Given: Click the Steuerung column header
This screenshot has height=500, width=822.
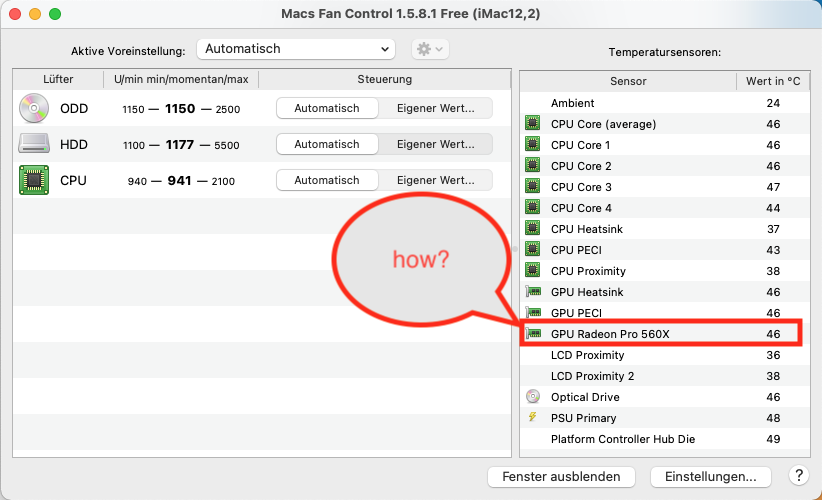Looking at the screenshot, I should (x=385, y=79).
